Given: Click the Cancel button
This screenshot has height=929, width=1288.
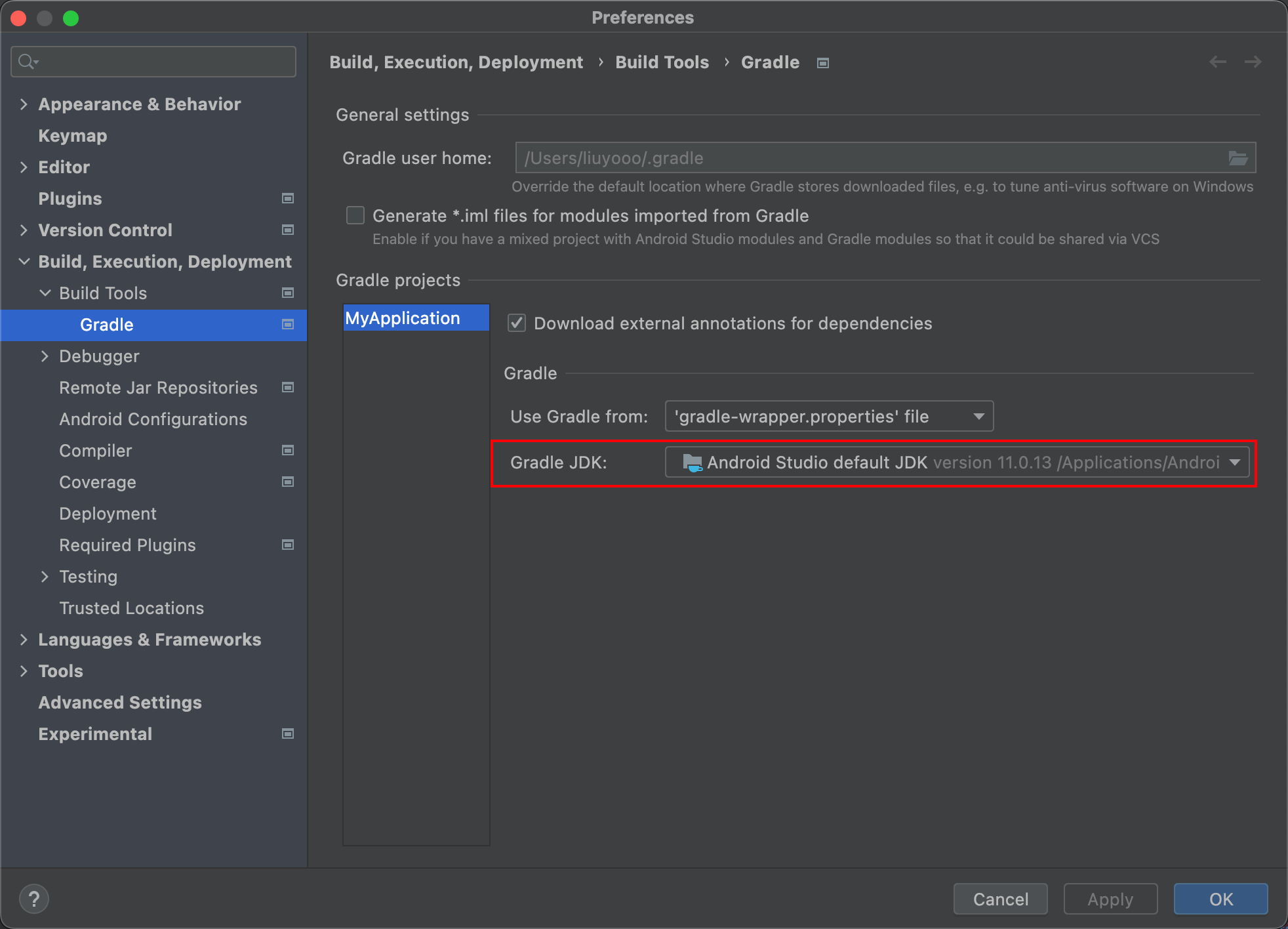Looking at the screenshot, I should [x=1000, y=899].
